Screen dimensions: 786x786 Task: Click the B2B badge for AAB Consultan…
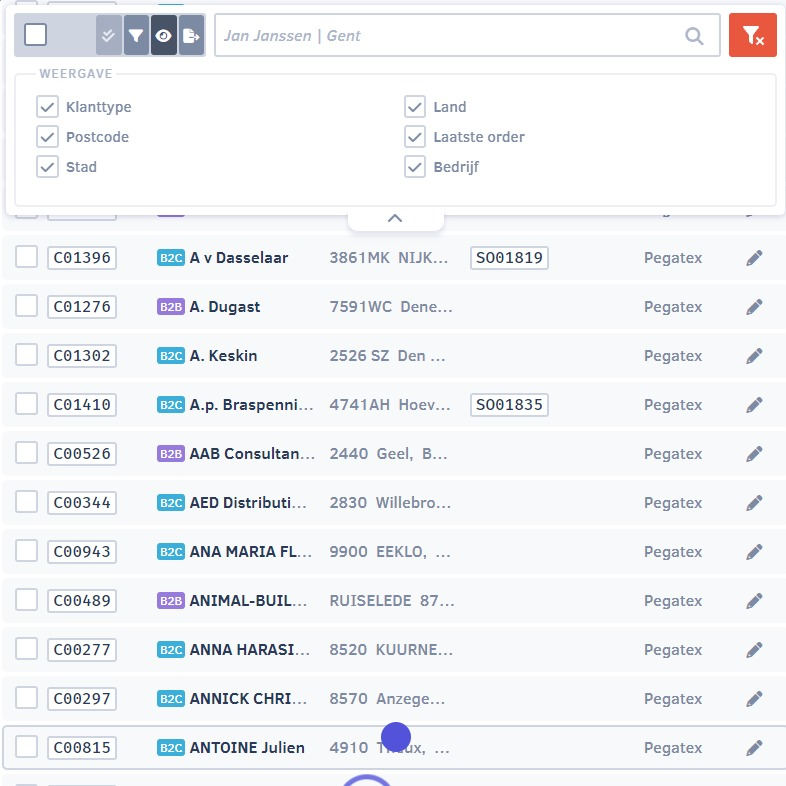click(171, 454)
